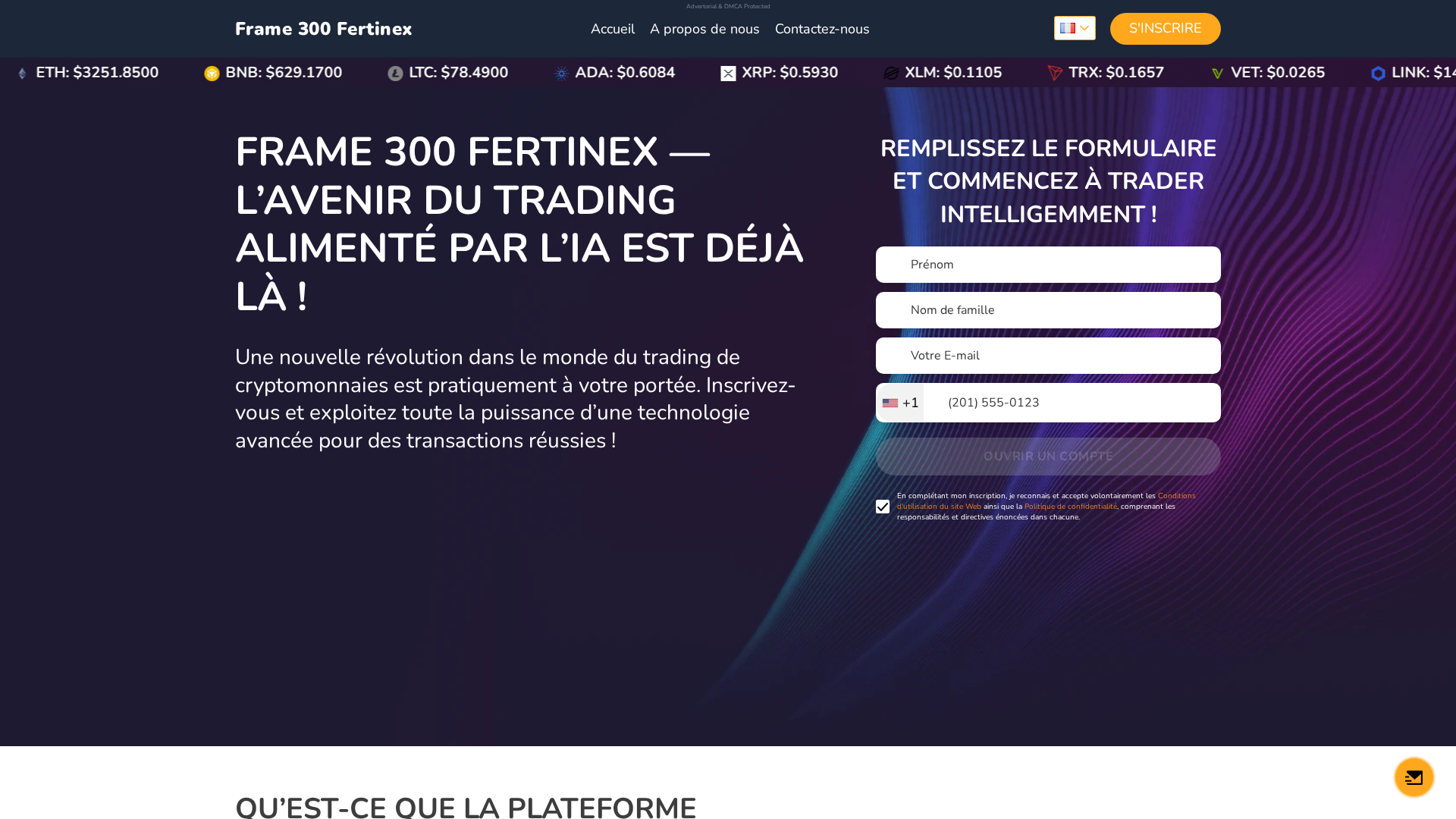Focus the Prénom input field
Viewport: 1456px width, 819px height.
[1048, 265]
